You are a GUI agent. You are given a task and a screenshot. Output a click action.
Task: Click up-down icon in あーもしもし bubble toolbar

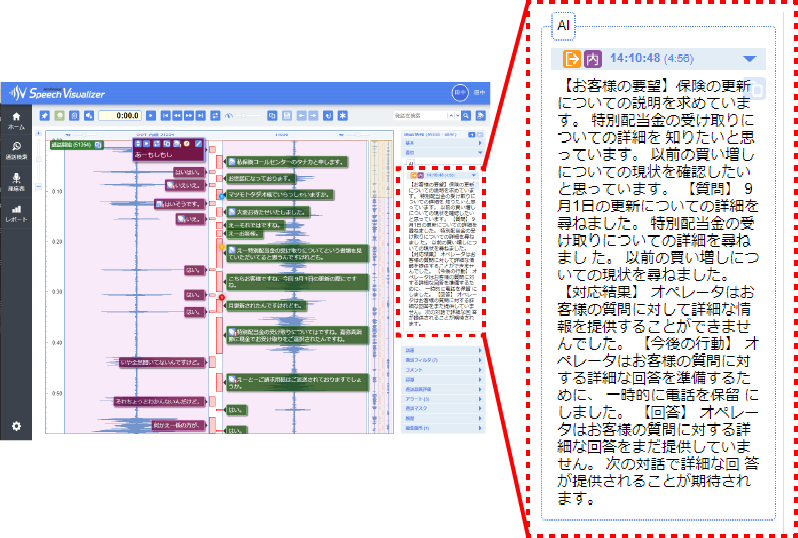pos(137,144)
